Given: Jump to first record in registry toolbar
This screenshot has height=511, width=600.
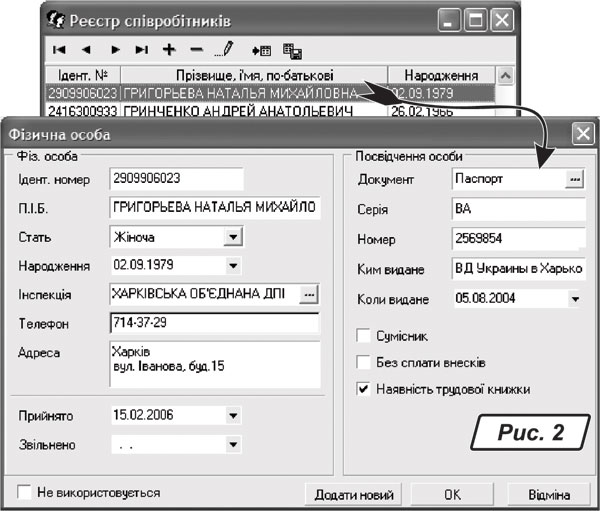Looking at the screenshot, I should coord(59,49).
